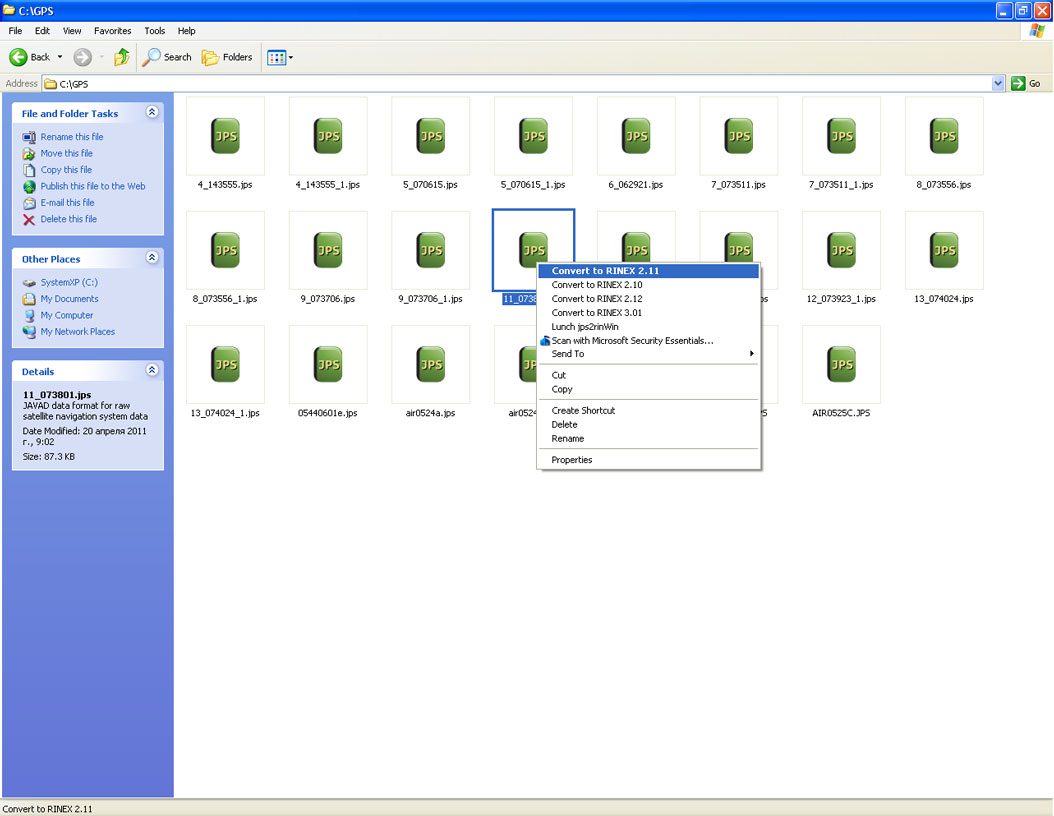Choose Convert to RINEX 3.01
The height and width of the screenshot is (816, 1054).
coord(597,313)
